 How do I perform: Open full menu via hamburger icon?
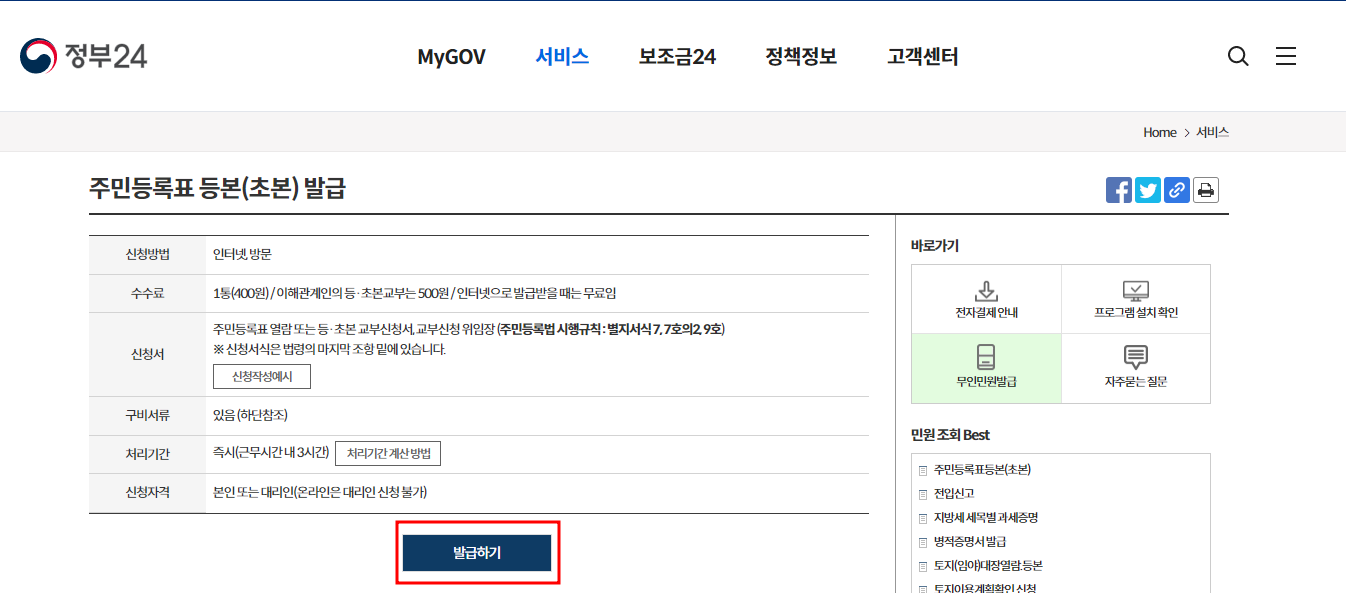pos(1286,57)
